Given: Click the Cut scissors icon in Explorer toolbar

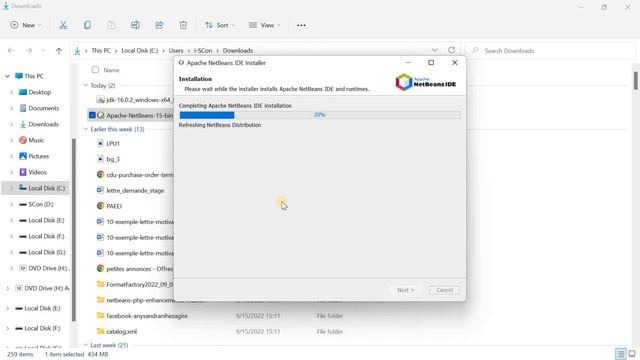Looking at the screenshot, I should click(x=63, y=25).
